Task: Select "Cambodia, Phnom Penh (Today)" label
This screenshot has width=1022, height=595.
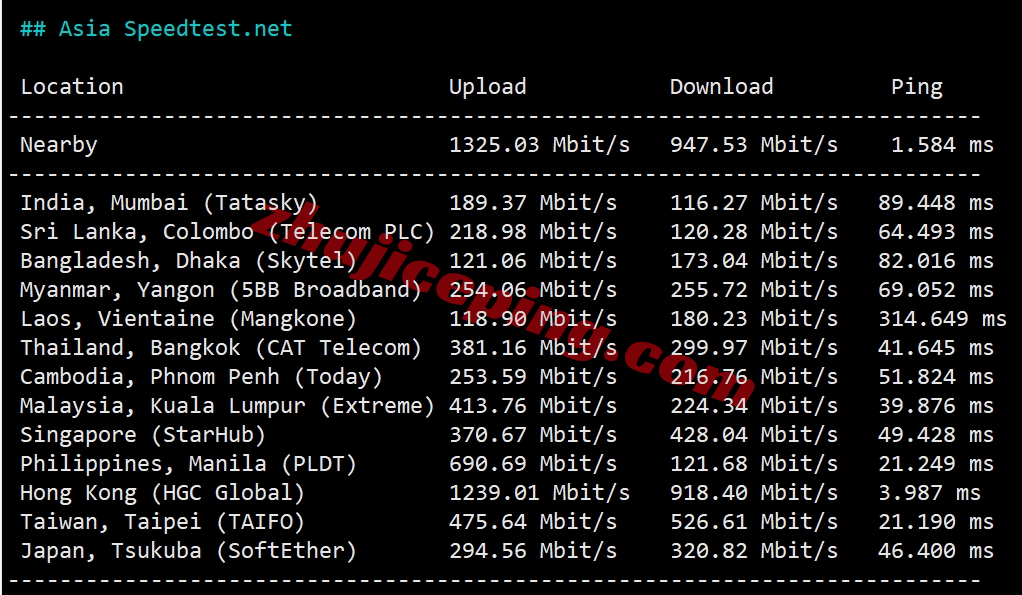Action: (x=201, y=377)
